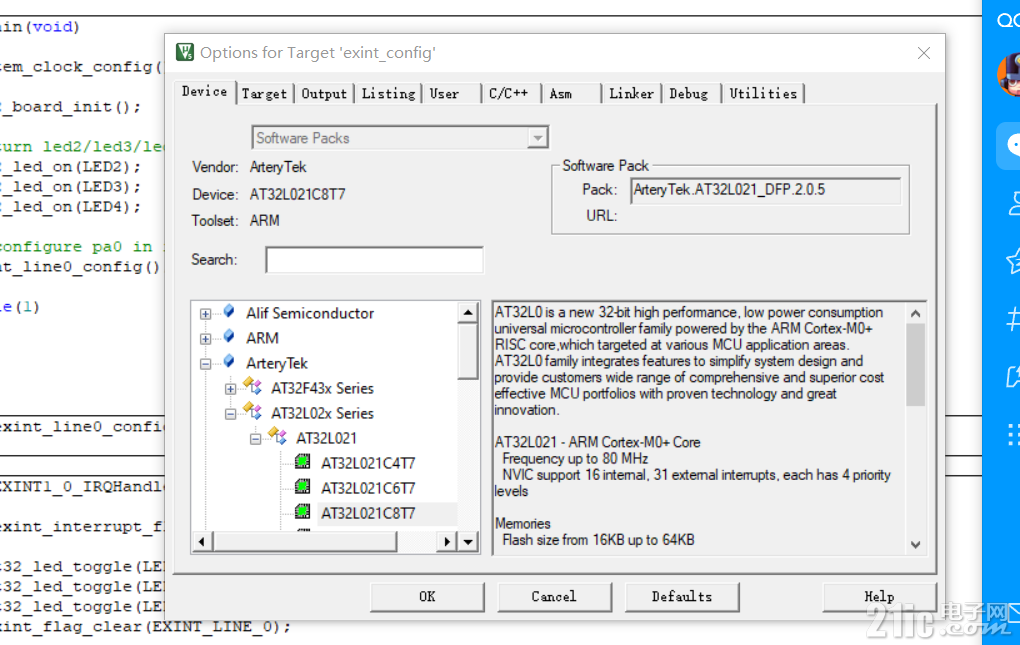This screenshot has height=645, width=1020.
Task: Click the led_on(LED2) line in the code editor
Action: tap(70, 166)
